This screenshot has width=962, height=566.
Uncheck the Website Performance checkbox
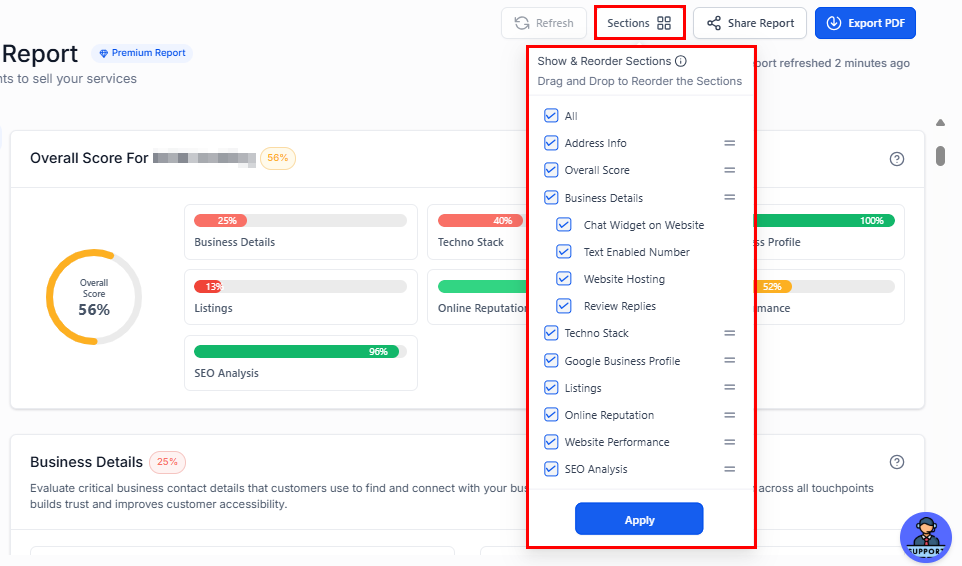pos(551,442)
